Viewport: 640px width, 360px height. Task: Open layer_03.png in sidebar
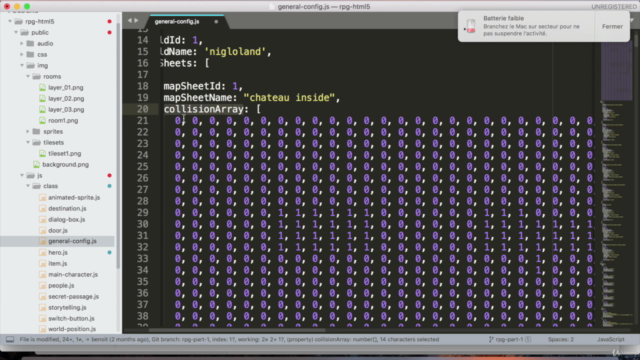tap(66, 109)
